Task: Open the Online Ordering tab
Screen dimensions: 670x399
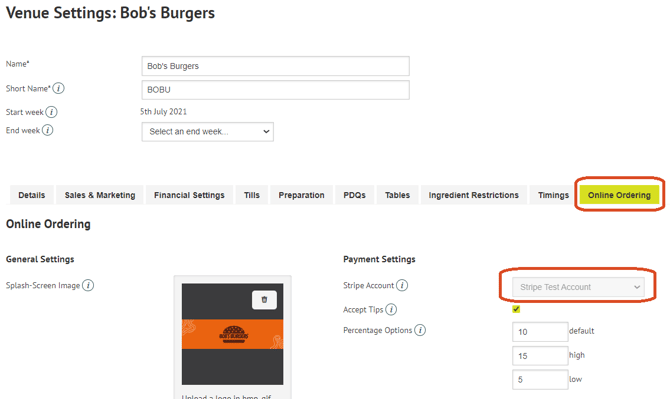Action: (619, 195)
